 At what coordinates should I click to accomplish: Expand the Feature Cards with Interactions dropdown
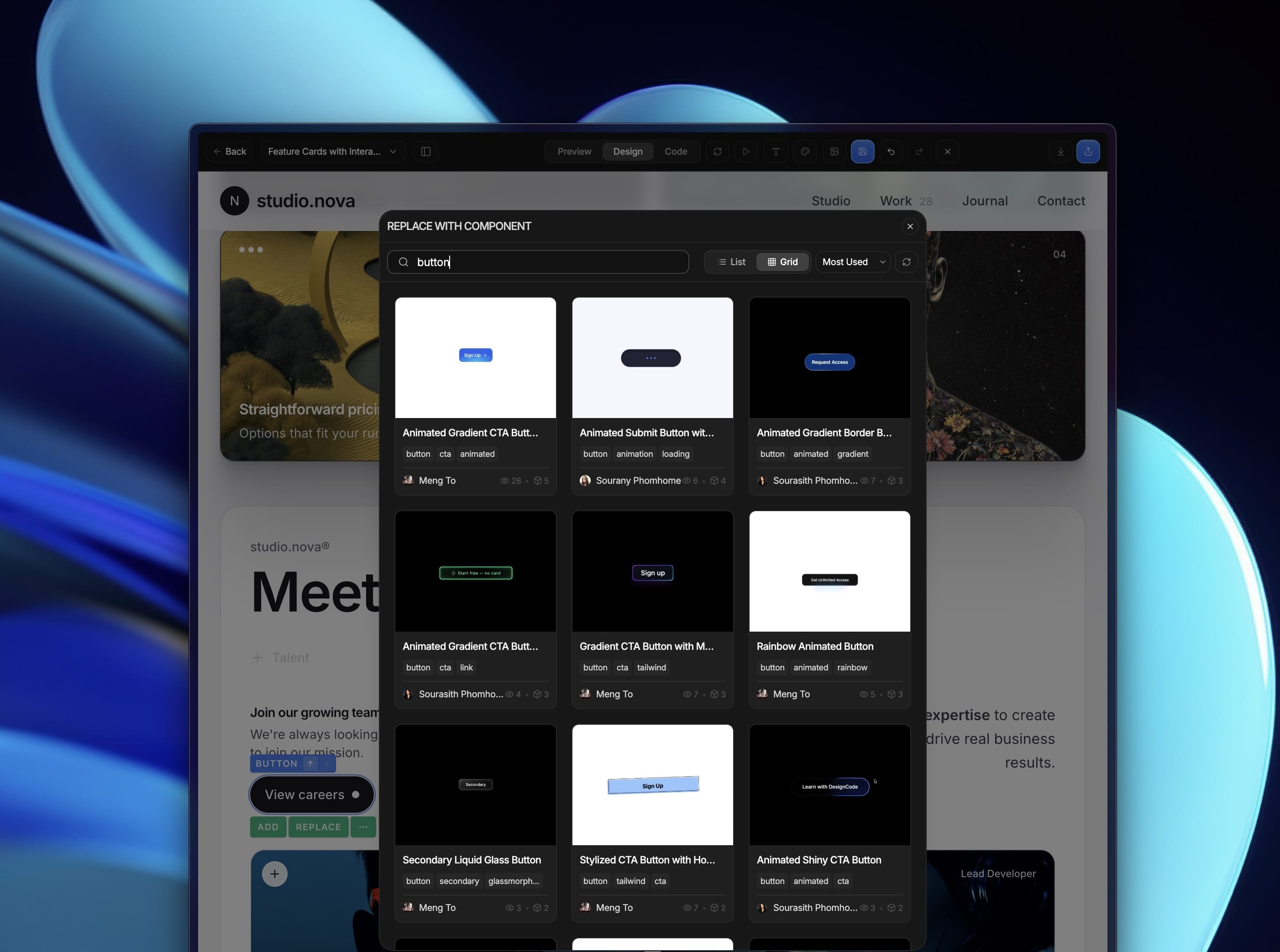point(331,151)
